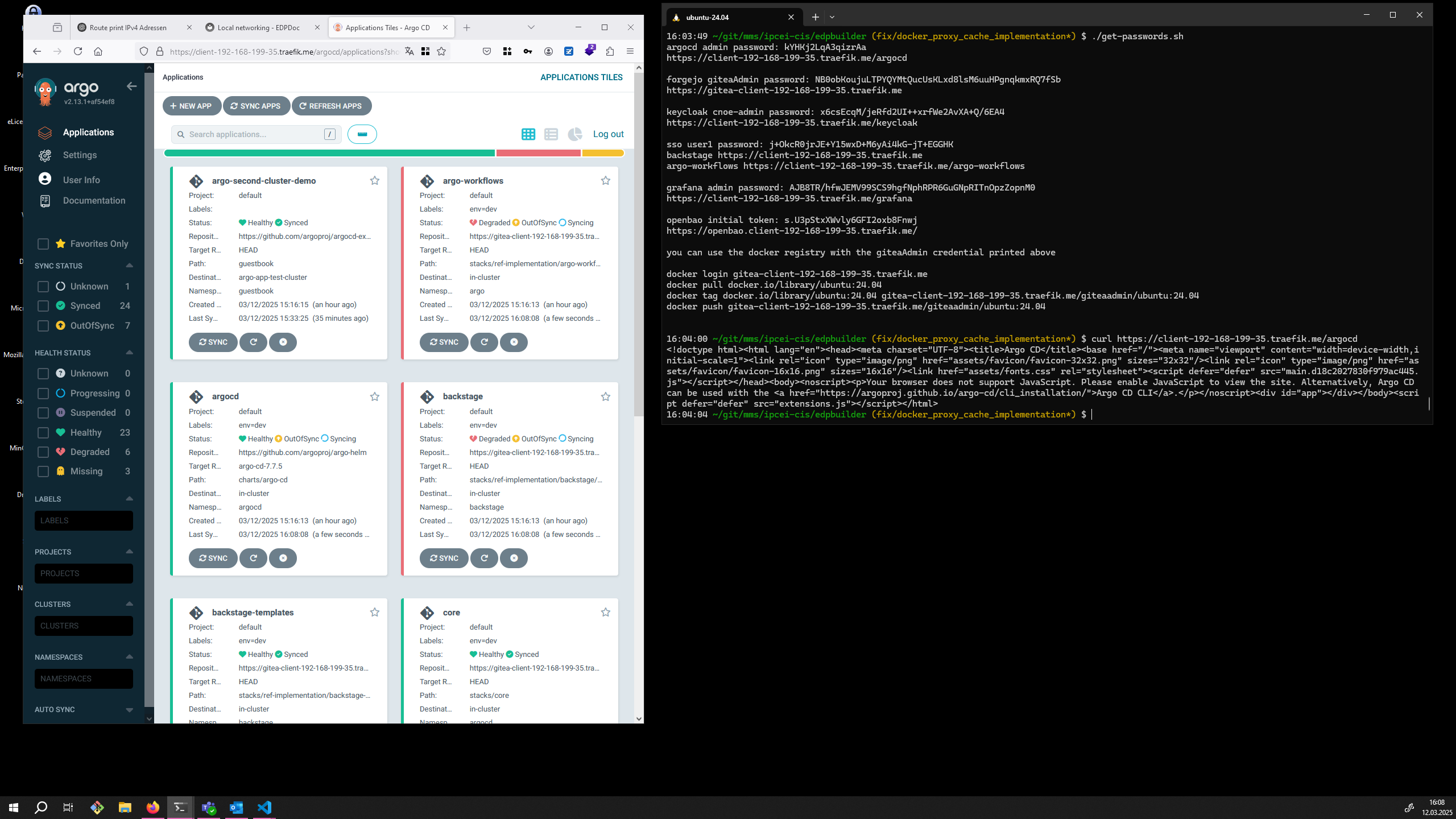Delete the argo-workflows application
This screenshot has height=819, width=1456.
tap(514, 342)
